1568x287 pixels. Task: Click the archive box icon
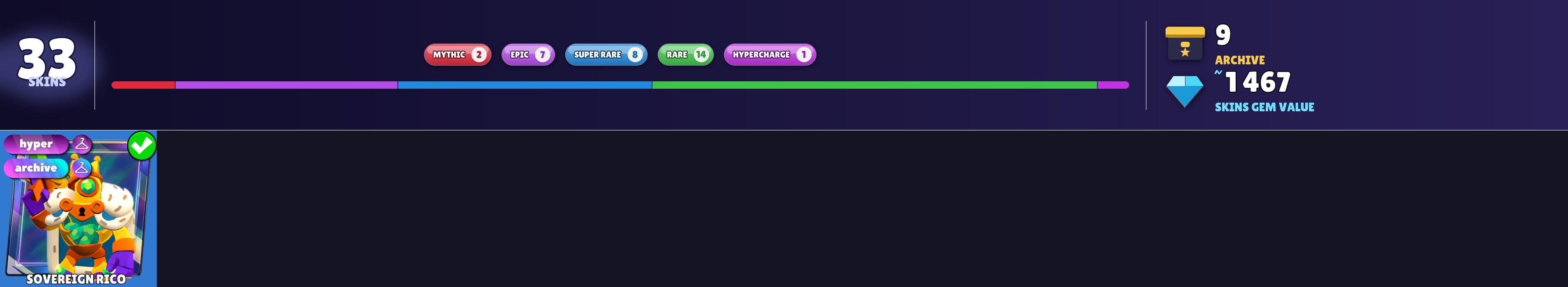tap(1185, 43)
